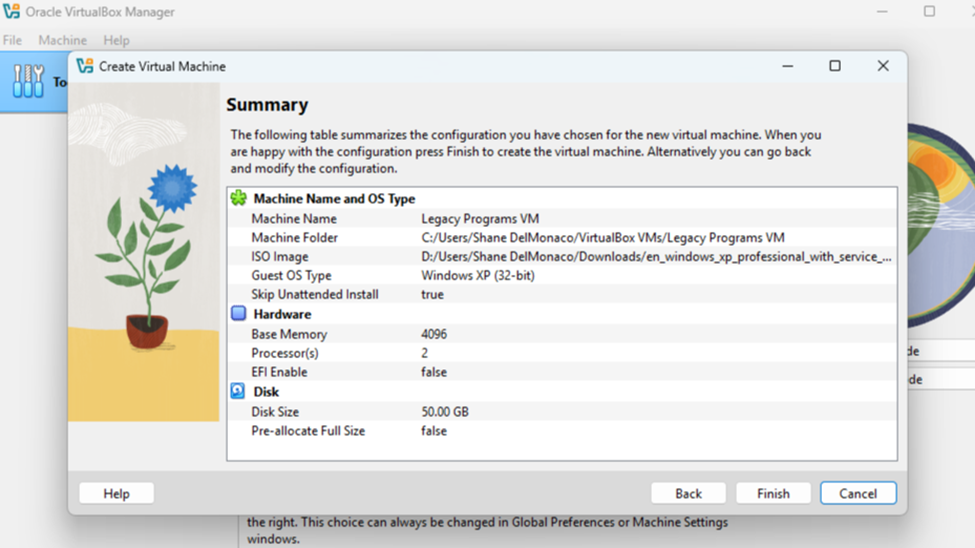Select the Guest OS Type row

(560, 276)
